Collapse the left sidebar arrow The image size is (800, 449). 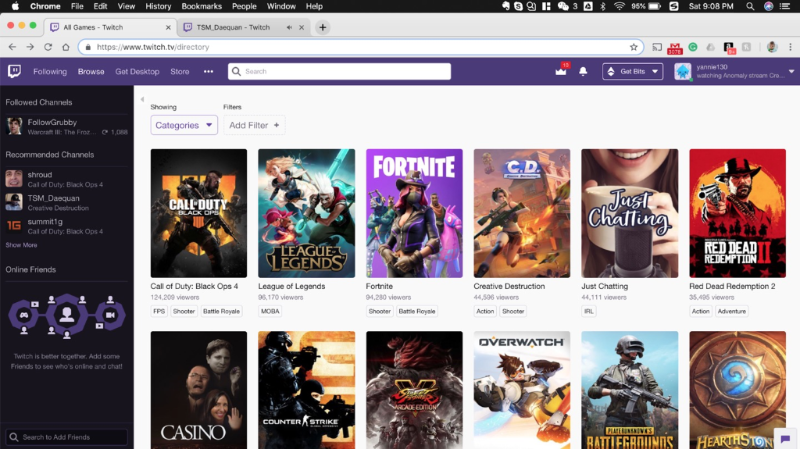(142, 99)
